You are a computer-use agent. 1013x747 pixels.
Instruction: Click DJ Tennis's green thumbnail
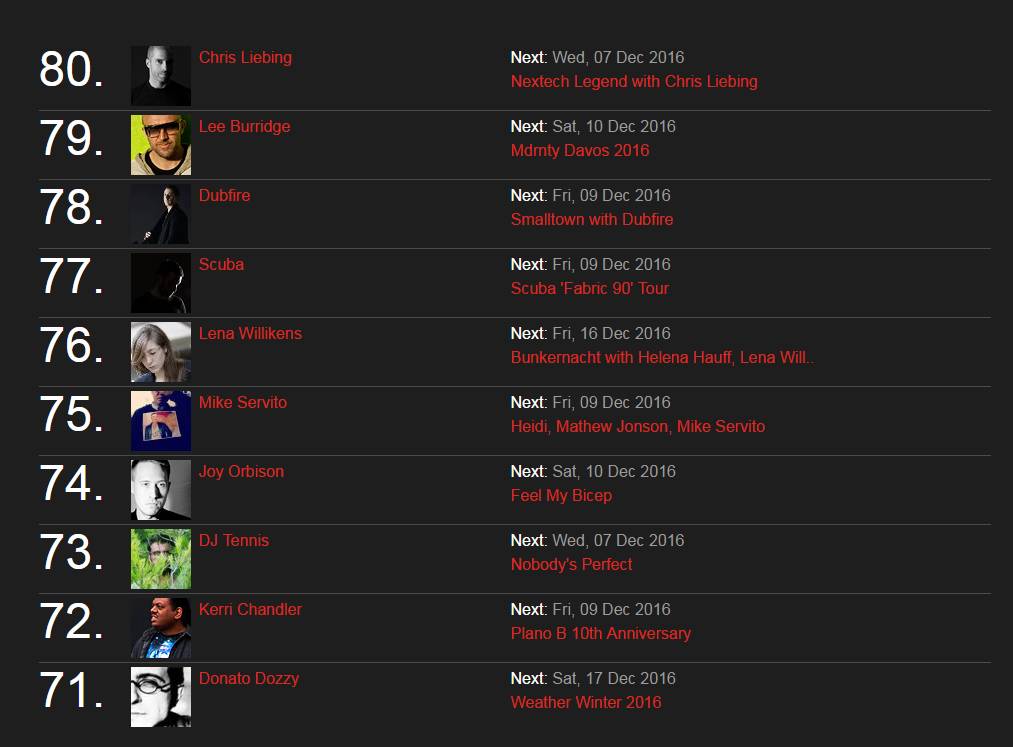[x=160, y=559]
